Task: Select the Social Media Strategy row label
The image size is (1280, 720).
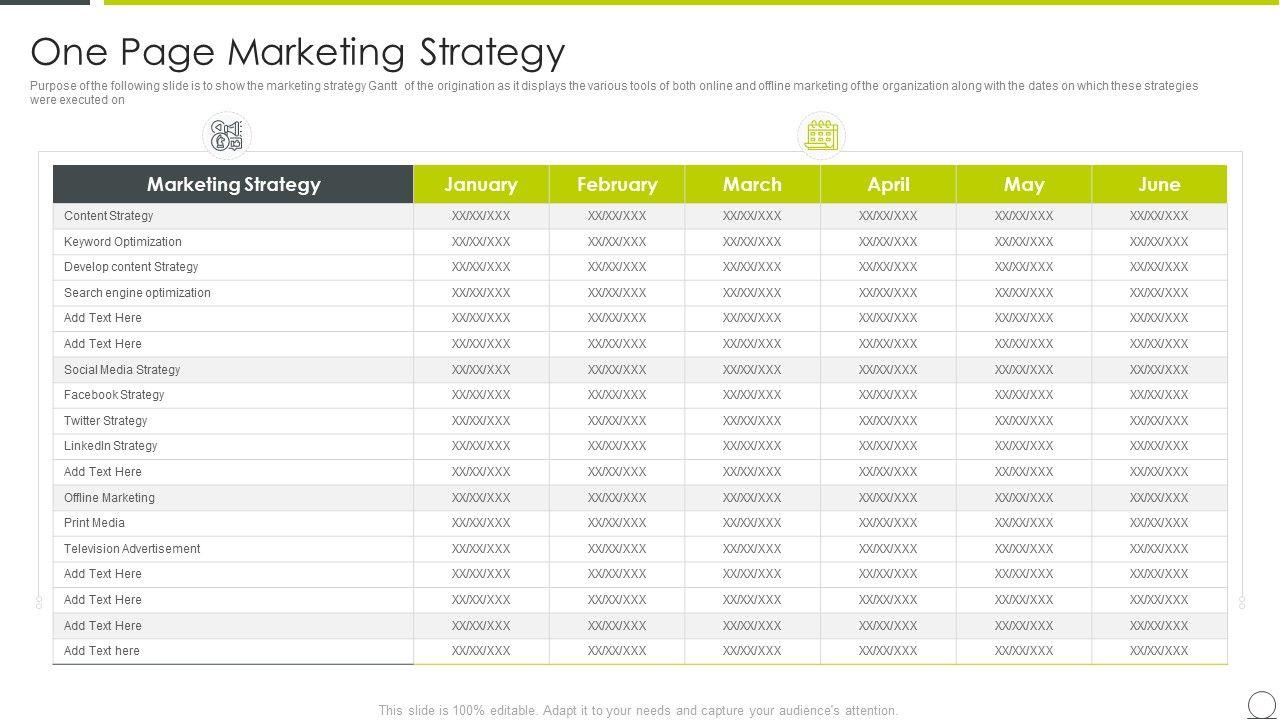Action: click(122, 370)
